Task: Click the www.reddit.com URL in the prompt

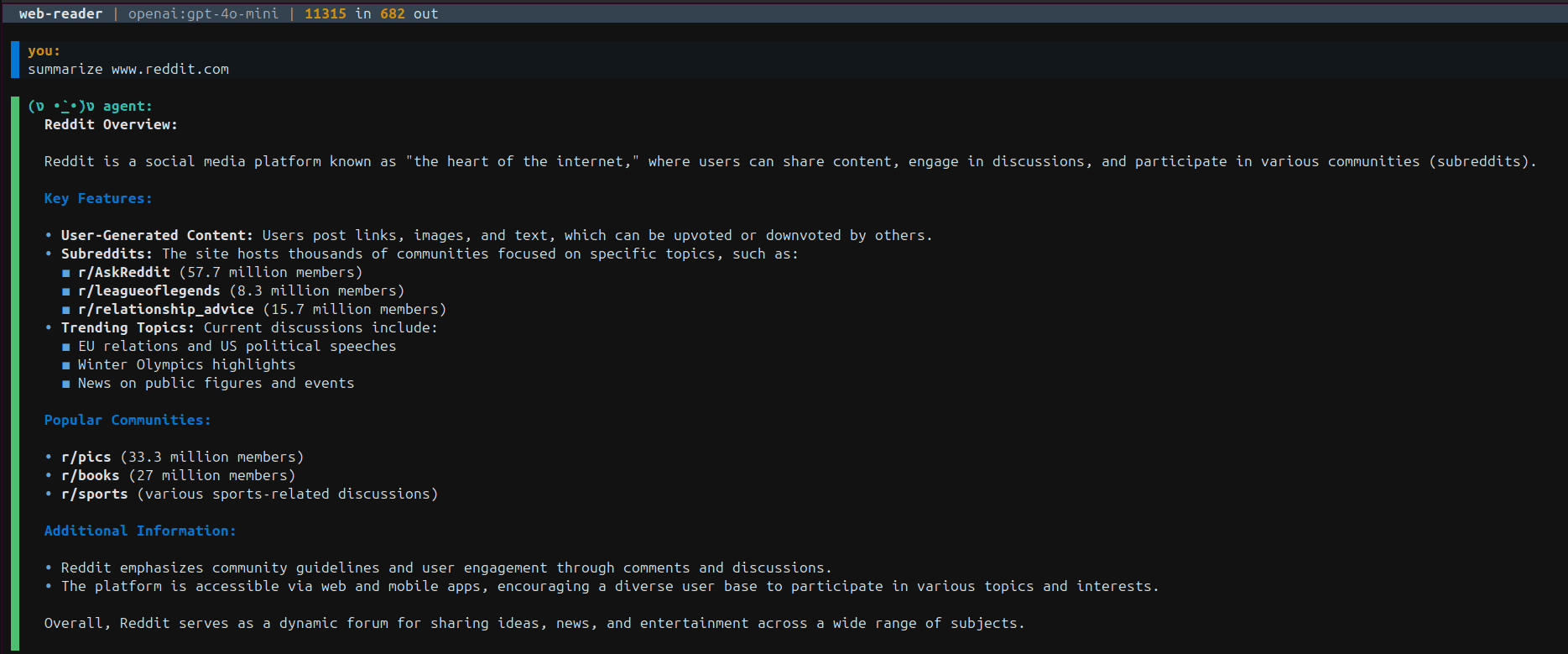Action: (169, 70)
